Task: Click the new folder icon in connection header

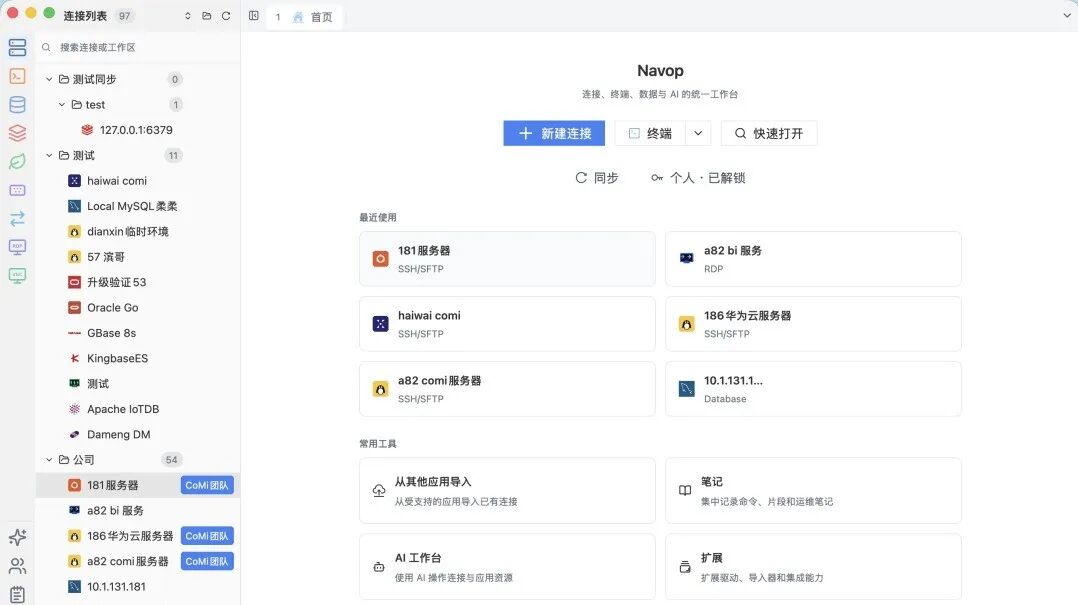Action: click(207, 16)
